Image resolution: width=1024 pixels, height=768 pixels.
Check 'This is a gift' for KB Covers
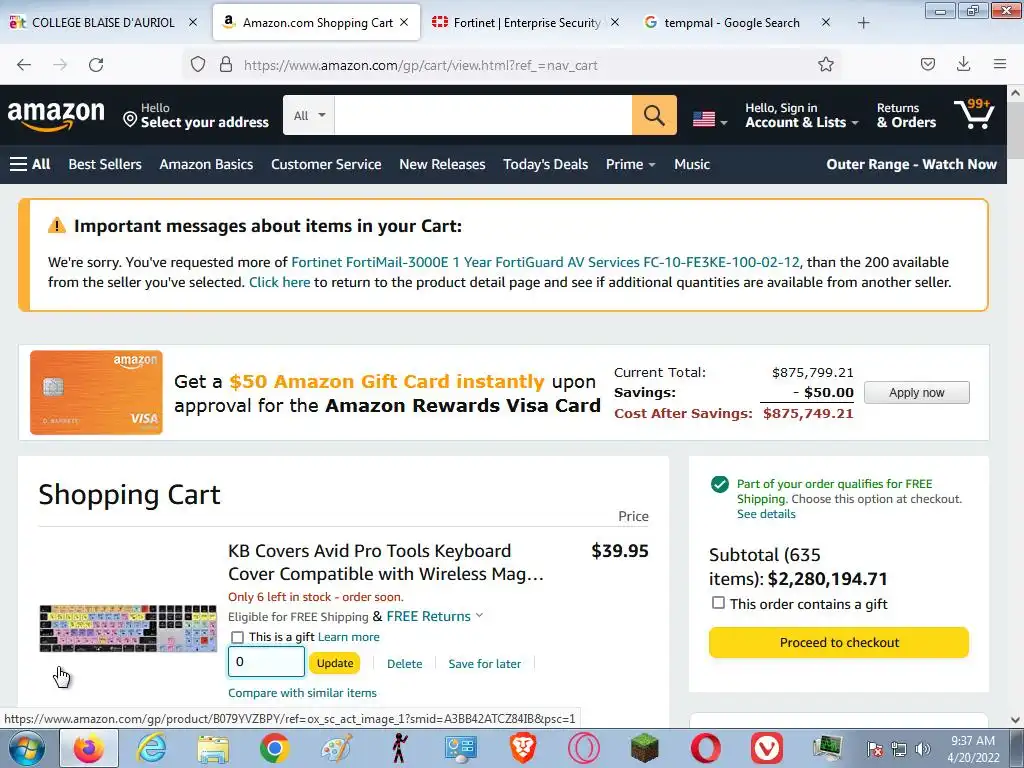click(238, 637)
